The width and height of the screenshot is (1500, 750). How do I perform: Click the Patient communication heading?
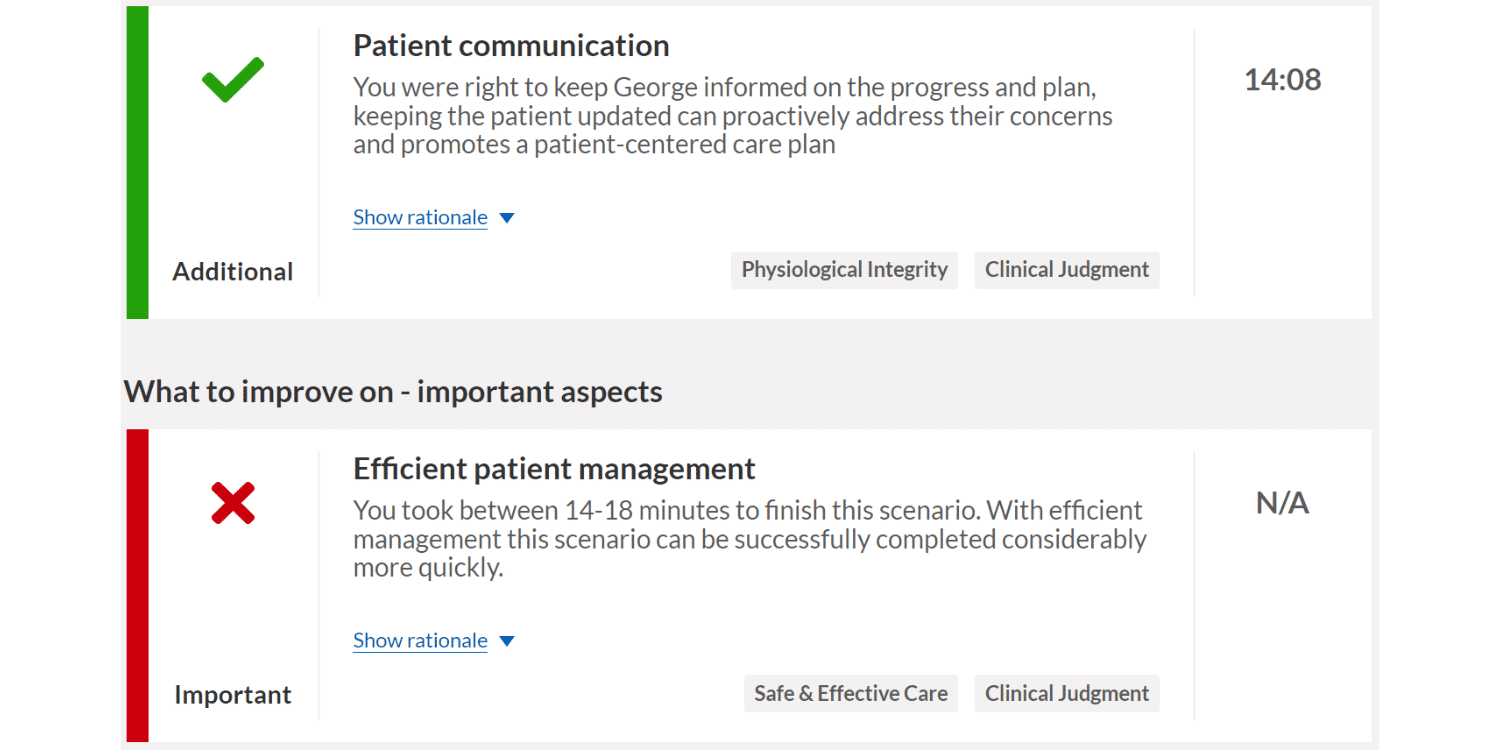[x=511, y=46]
